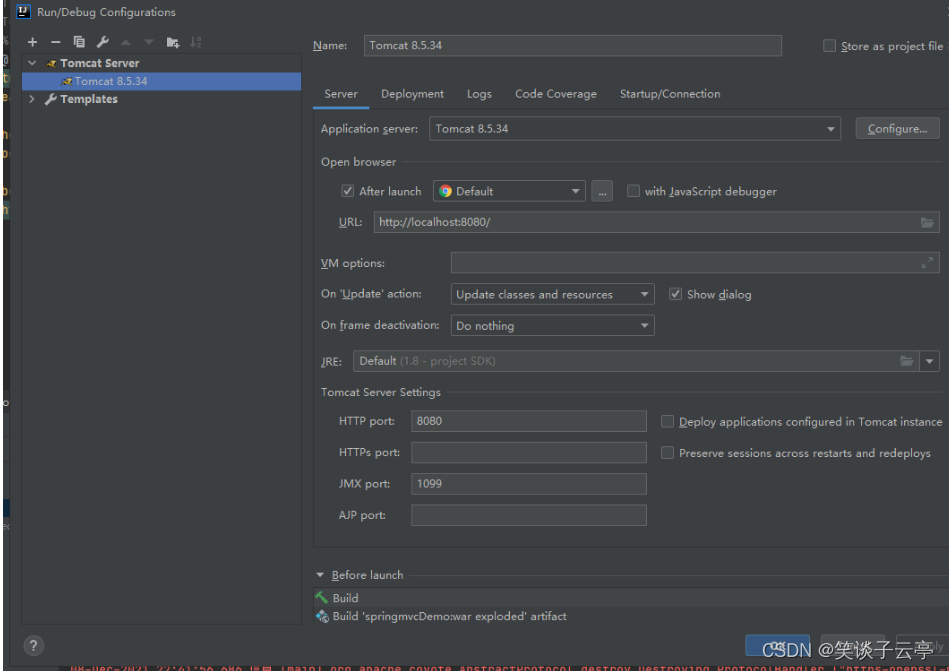Click the HTTPs port field
Viewport: 949px width, 671px height.
click(528, 452)
